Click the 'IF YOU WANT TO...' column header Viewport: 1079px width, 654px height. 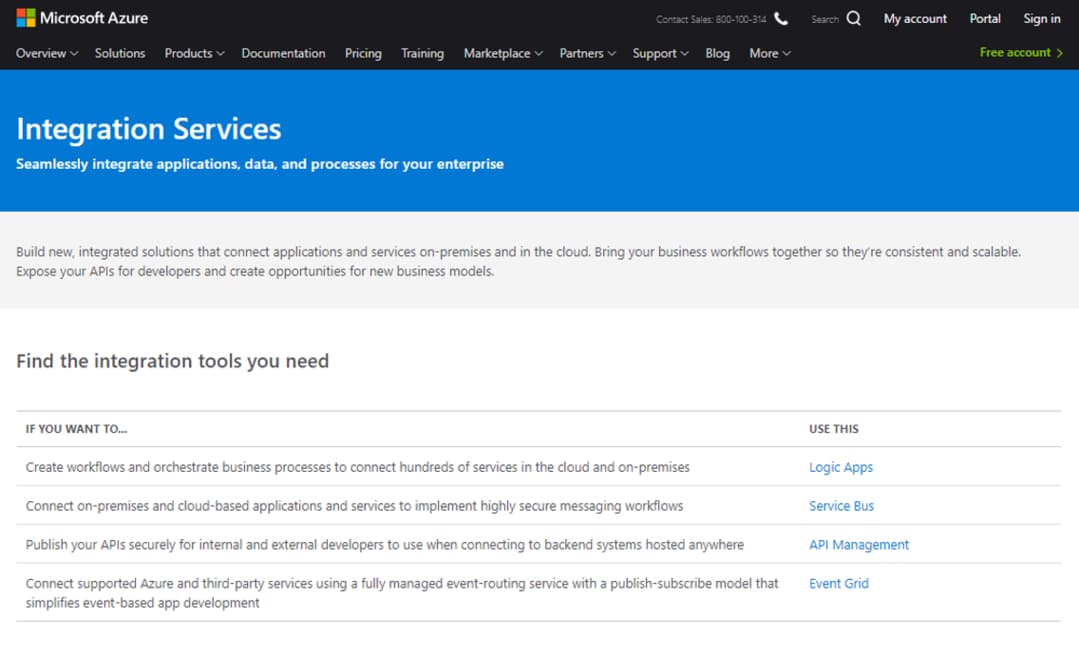pos(76,429)
